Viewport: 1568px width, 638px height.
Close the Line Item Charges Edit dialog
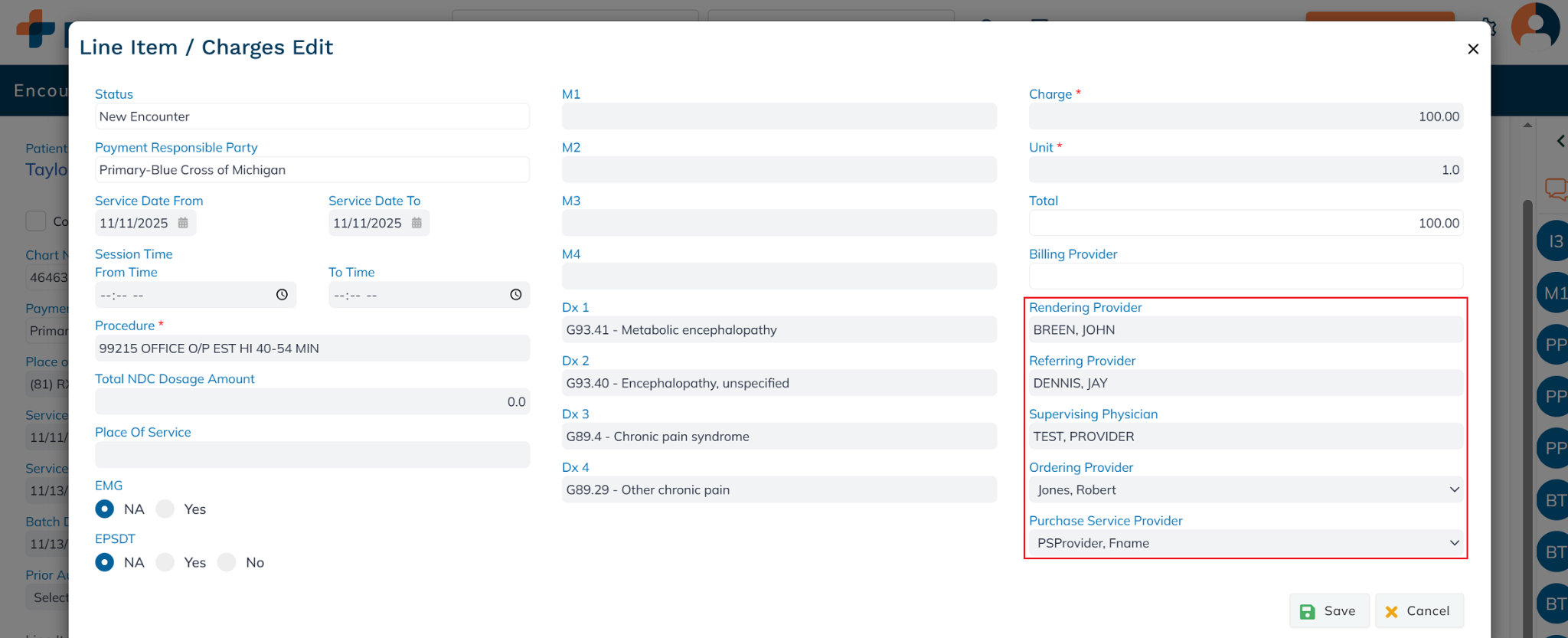click(1472, 49)
